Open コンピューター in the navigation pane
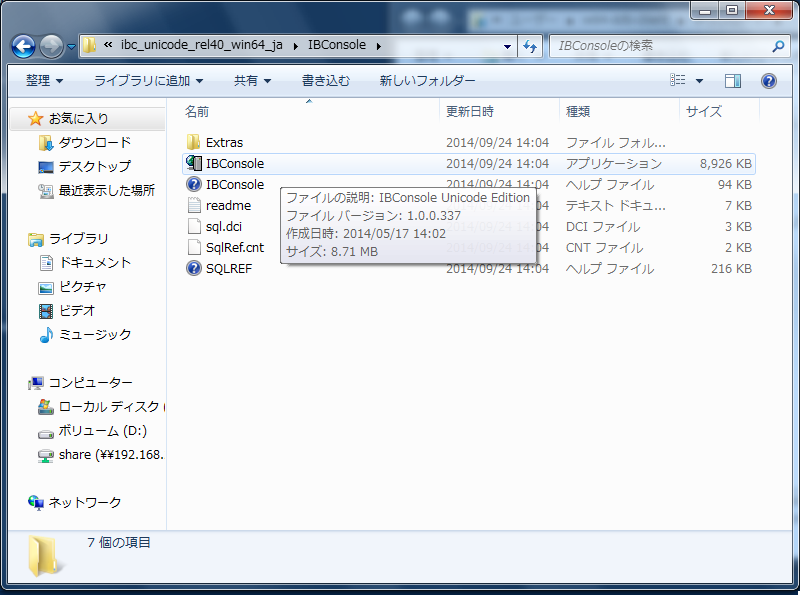The width and height of the screenshot is (800, 595). coord(91,382)
